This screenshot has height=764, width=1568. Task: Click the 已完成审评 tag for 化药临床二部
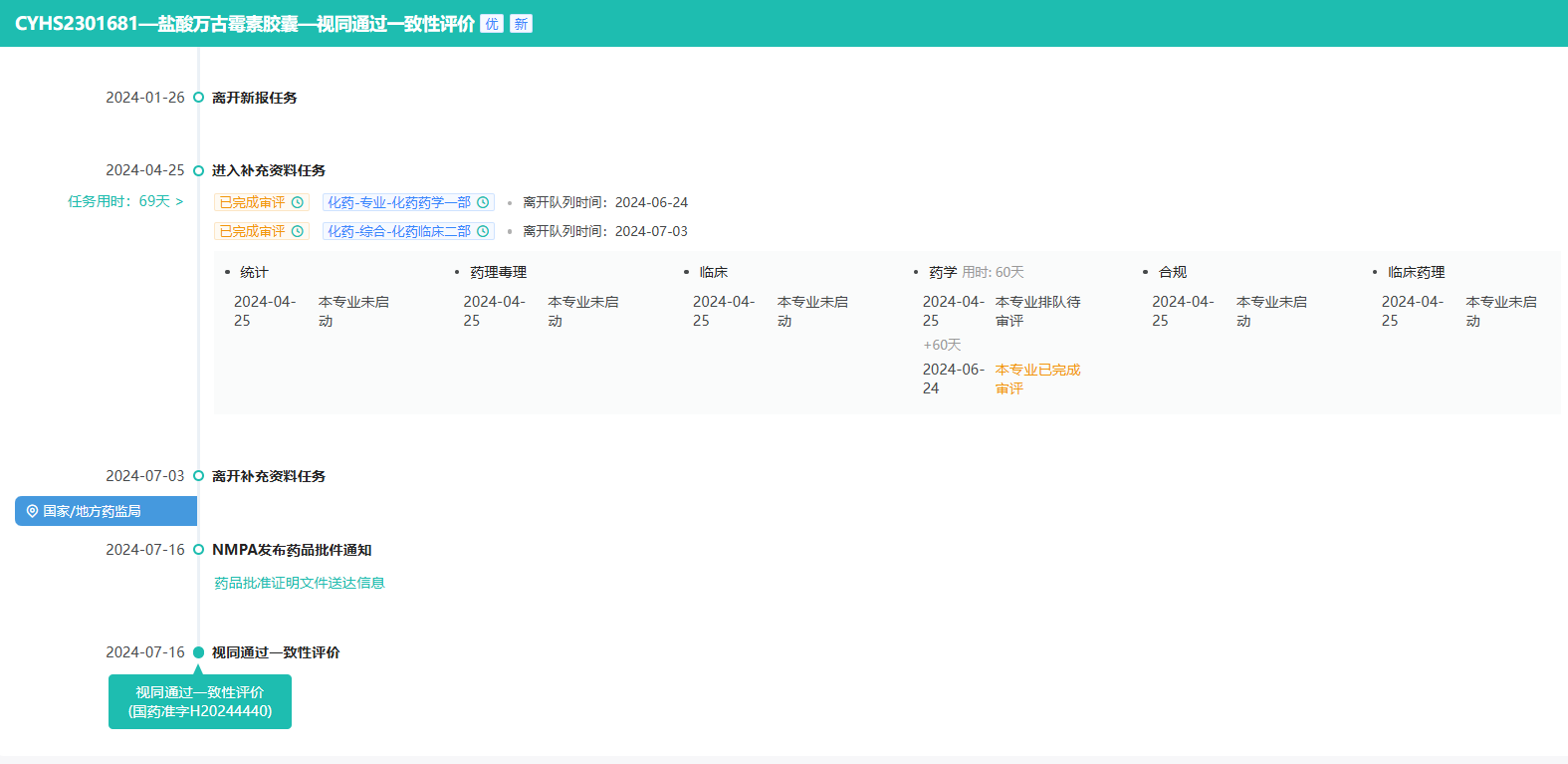pyautogui.click(x=262, y=231)
